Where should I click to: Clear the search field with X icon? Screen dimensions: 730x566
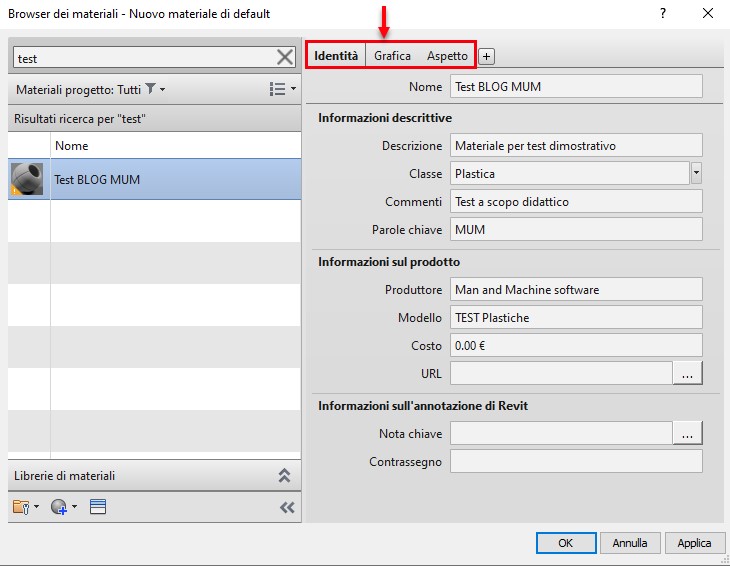285,58
